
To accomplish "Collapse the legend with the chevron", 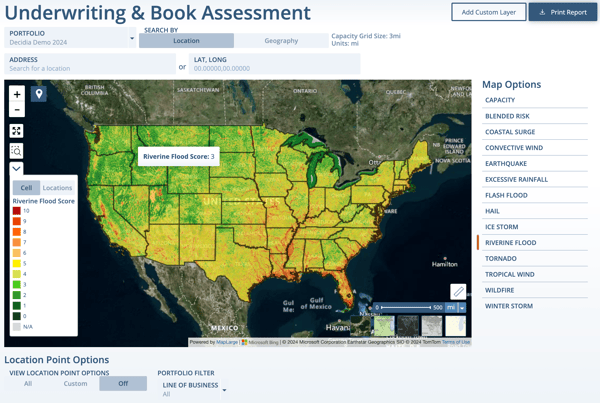I will click(x=16, y=168).
